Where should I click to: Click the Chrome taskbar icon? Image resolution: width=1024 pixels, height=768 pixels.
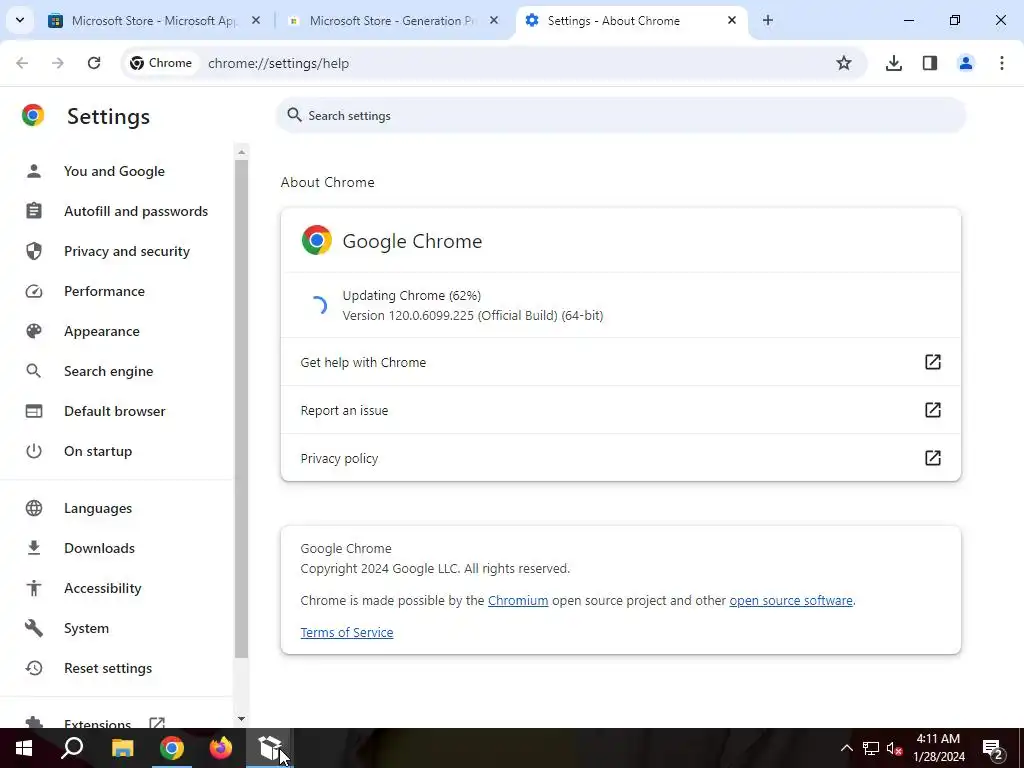172,748
